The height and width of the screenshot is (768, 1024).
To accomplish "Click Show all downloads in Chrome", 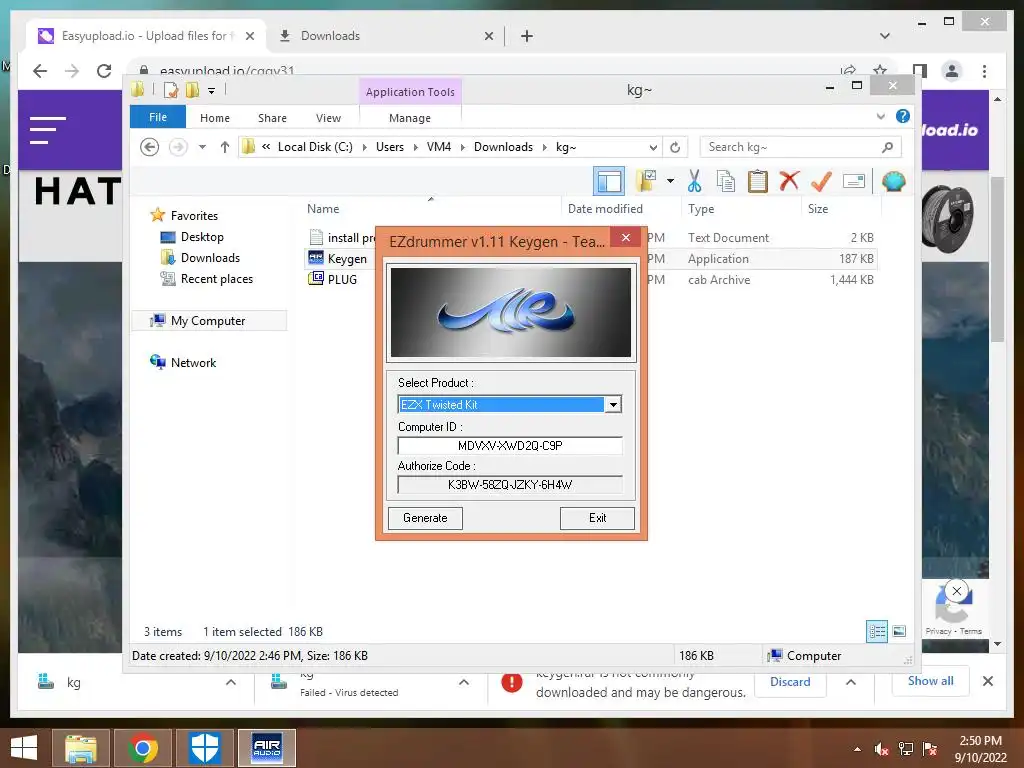I will tap(931, 681).
